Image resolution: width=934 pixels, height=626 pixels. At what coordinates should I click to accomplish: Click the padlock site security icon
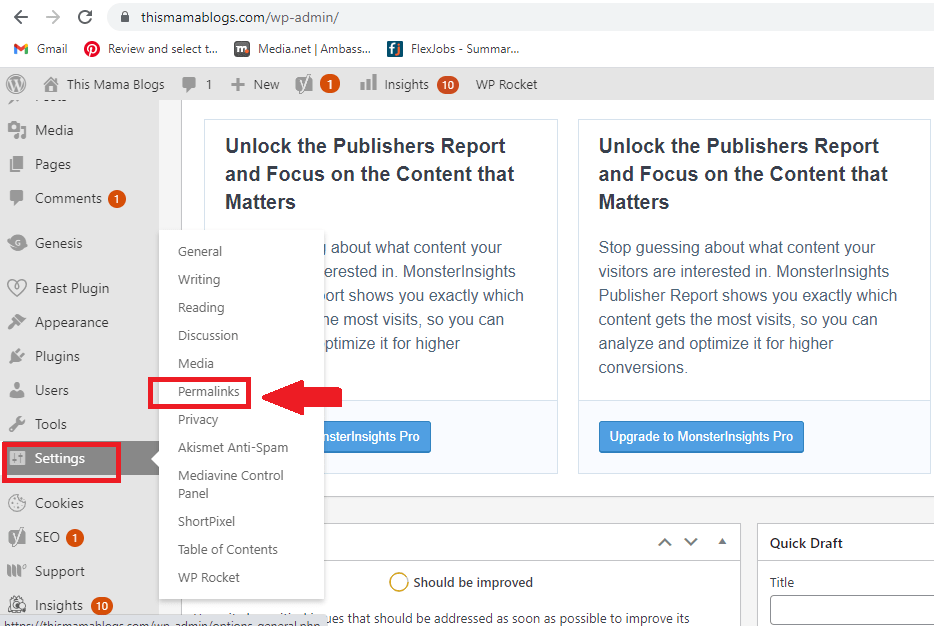coord(124,17)
